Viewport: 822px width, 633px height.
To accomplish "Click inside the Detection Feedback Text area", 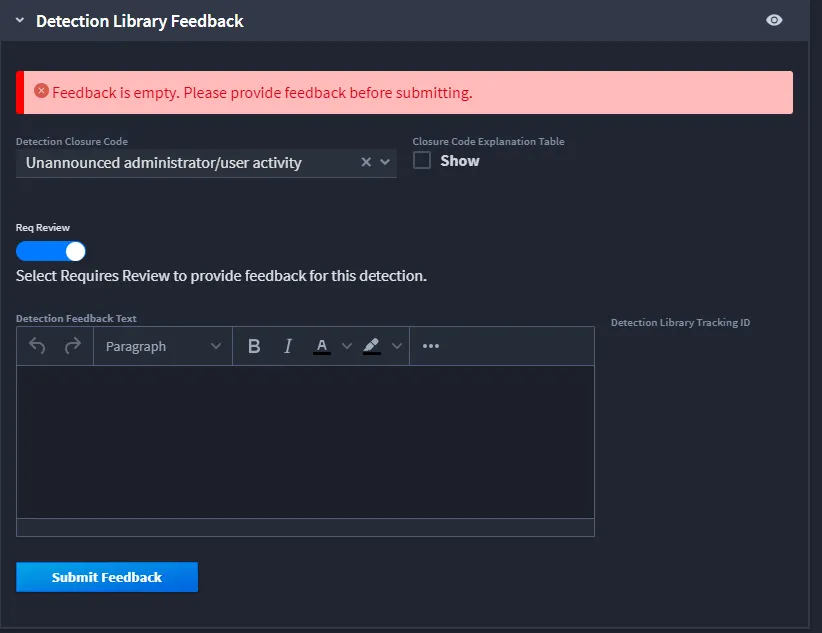I will click(x=306, y=442).
